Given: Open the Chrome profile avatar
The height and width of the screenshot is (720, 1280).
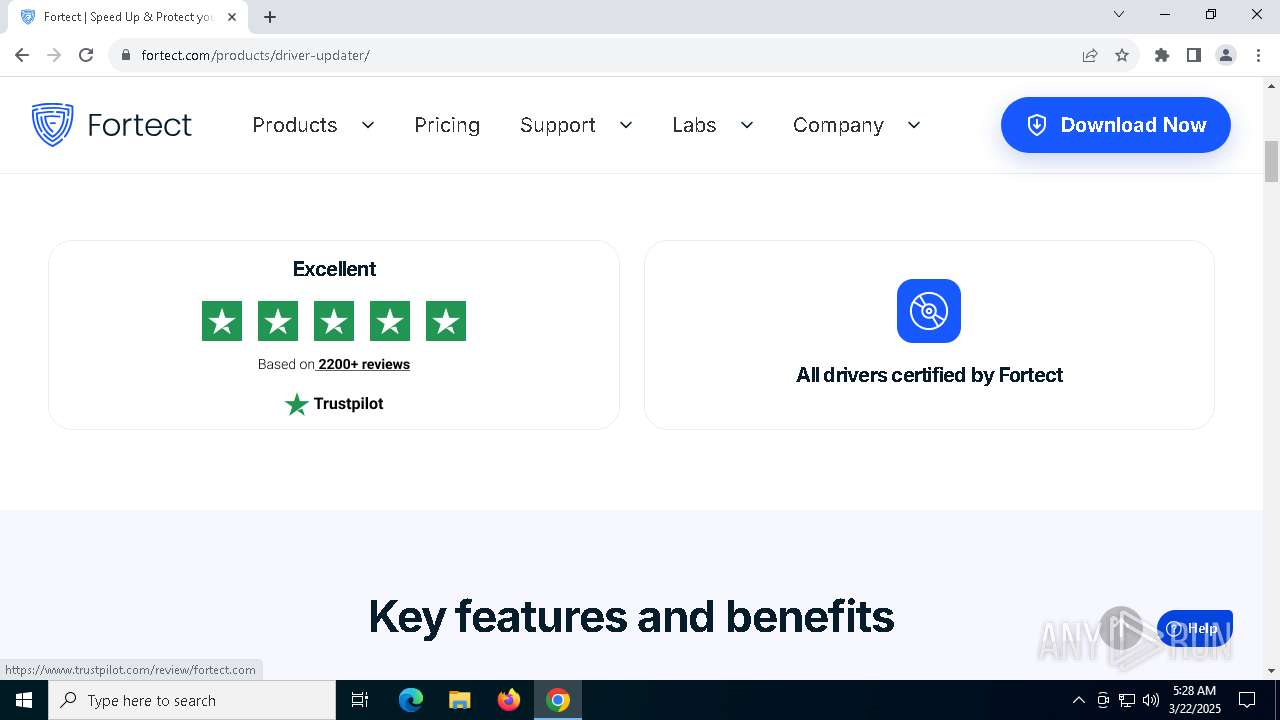Looking at the screenshot, I should [1226, 55].
